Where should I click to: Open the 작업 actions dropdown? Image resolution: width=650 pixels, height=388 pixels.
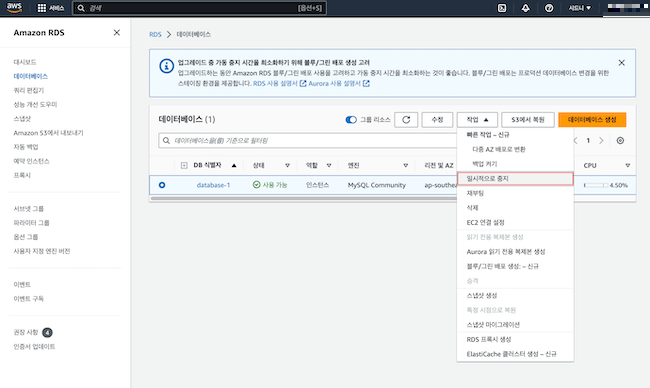(x=477, y=120)
